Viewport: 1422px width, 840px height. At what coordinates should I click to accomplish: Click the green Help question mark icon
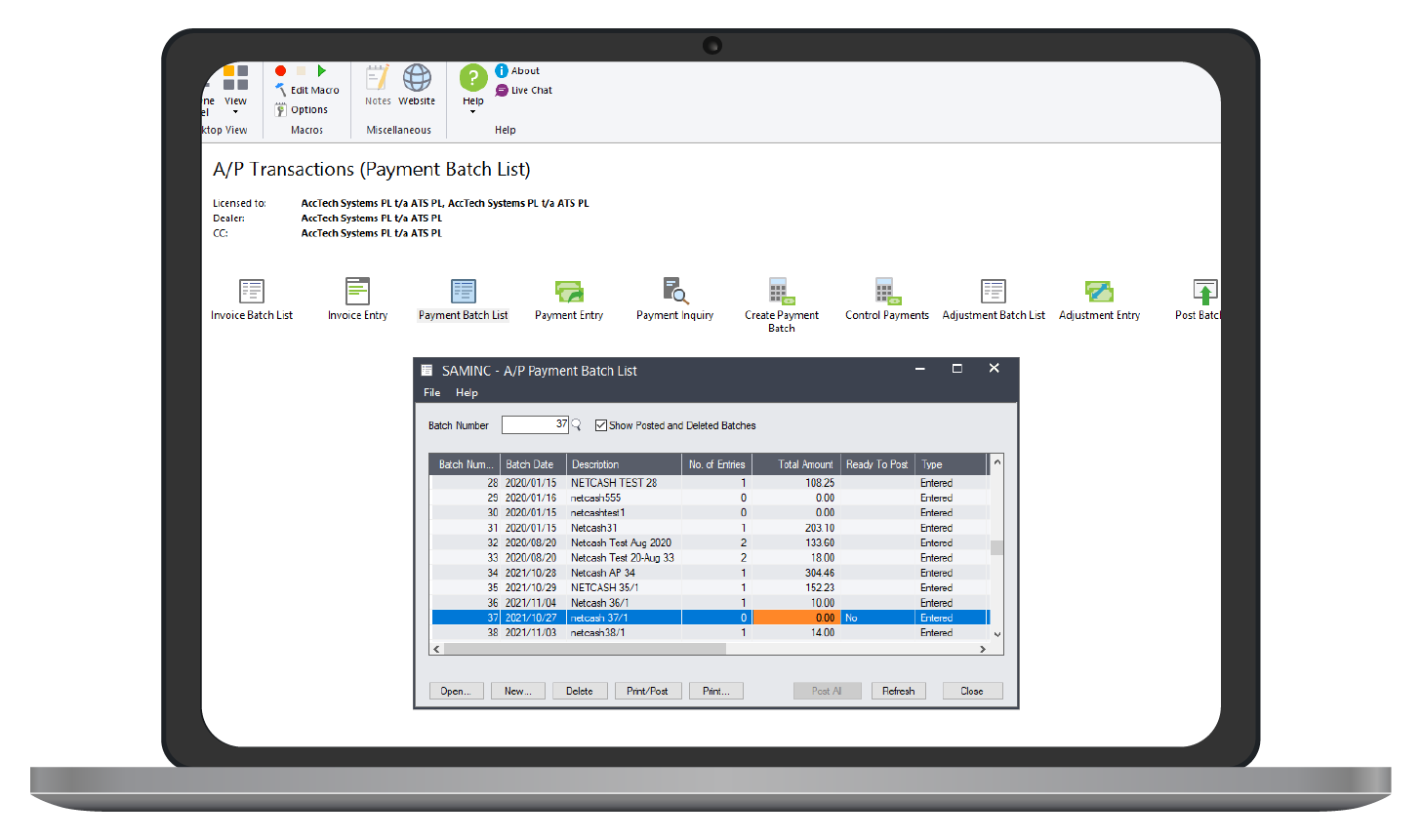tap(473, 78)
